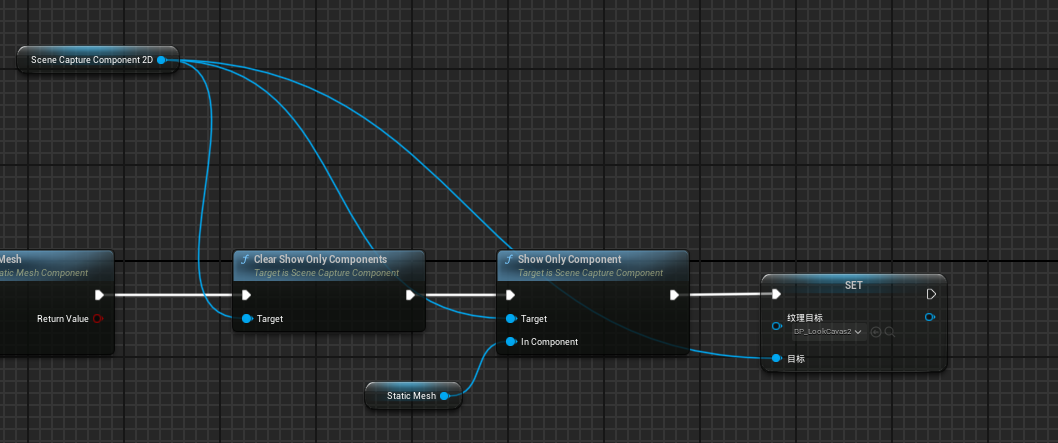This screenshot has width=1058, height=443.
Task: Open the BP_LookCavas2 asset dropdown
Action: (x=829, y=332)
